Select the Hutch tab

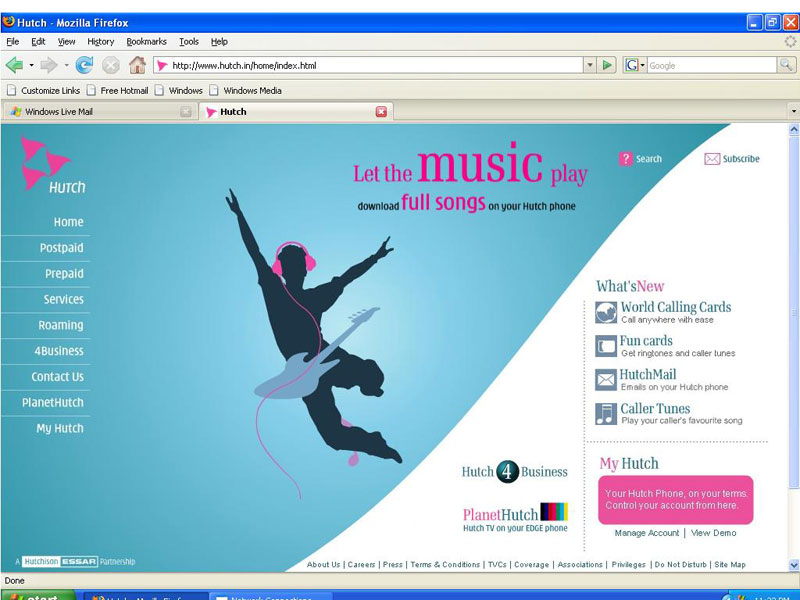click(x=295, y=112)
